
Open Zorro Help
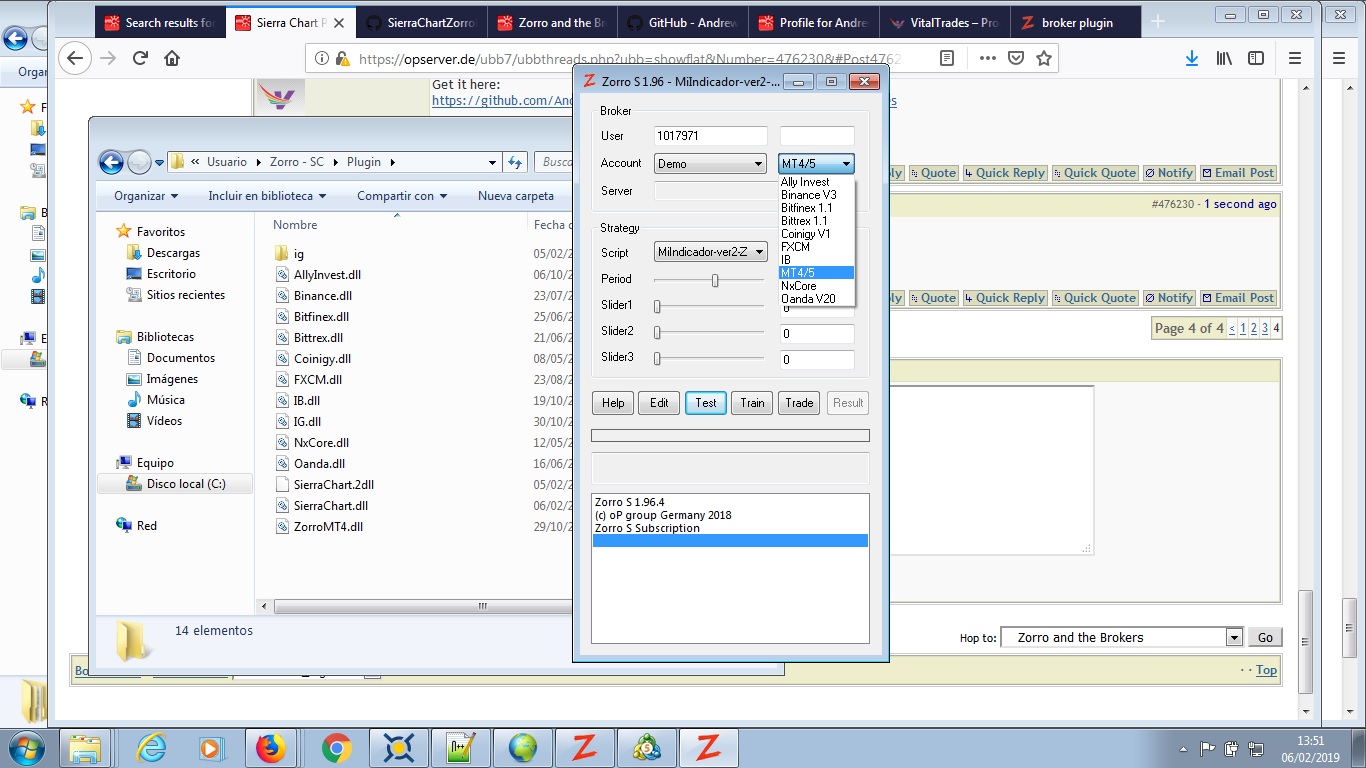pos(613,403)
